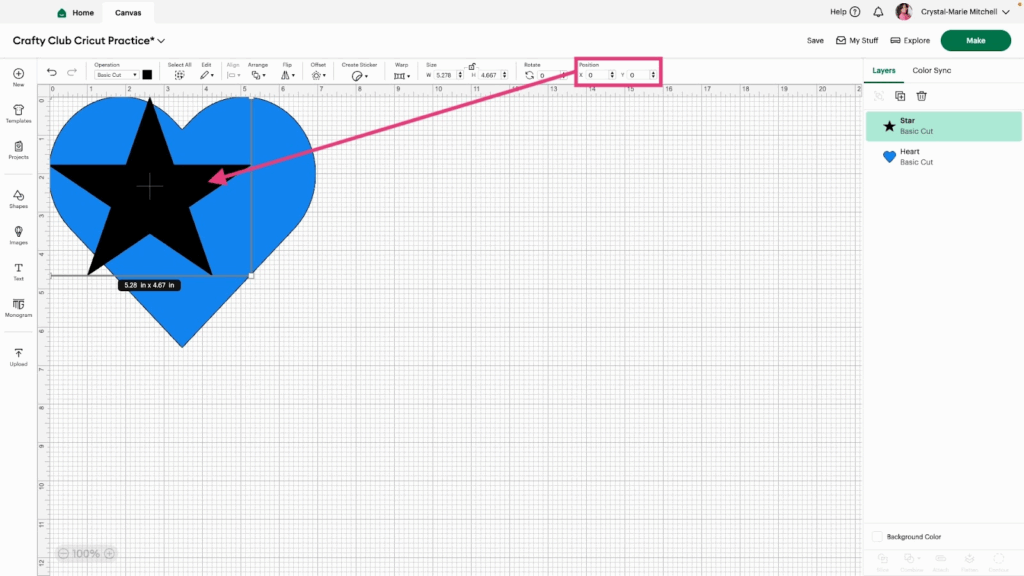Viewport: 1024px width, 576px height.
Task: Delete the selected layer
Action: point(921,96)
